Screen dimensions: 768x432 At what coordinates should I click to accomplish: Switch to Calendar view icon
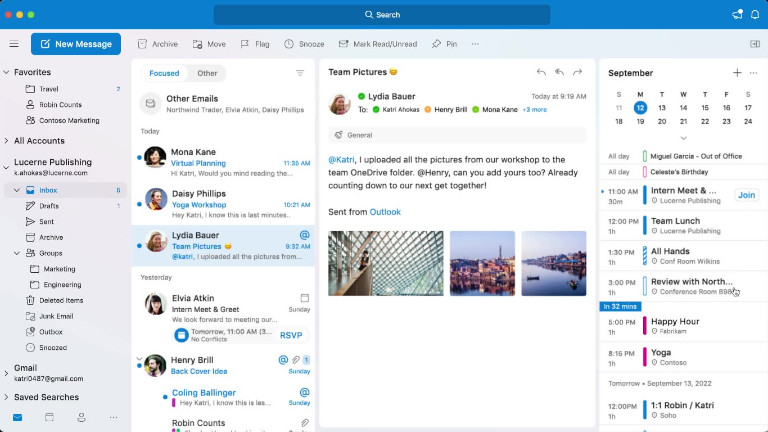click(49, 418)
